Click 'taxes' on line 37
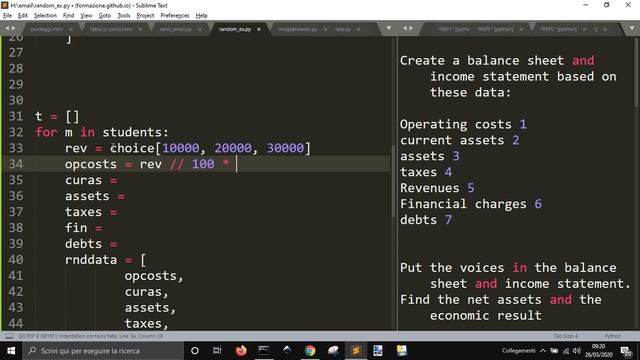The image size is (640, 360). point(83,212)
